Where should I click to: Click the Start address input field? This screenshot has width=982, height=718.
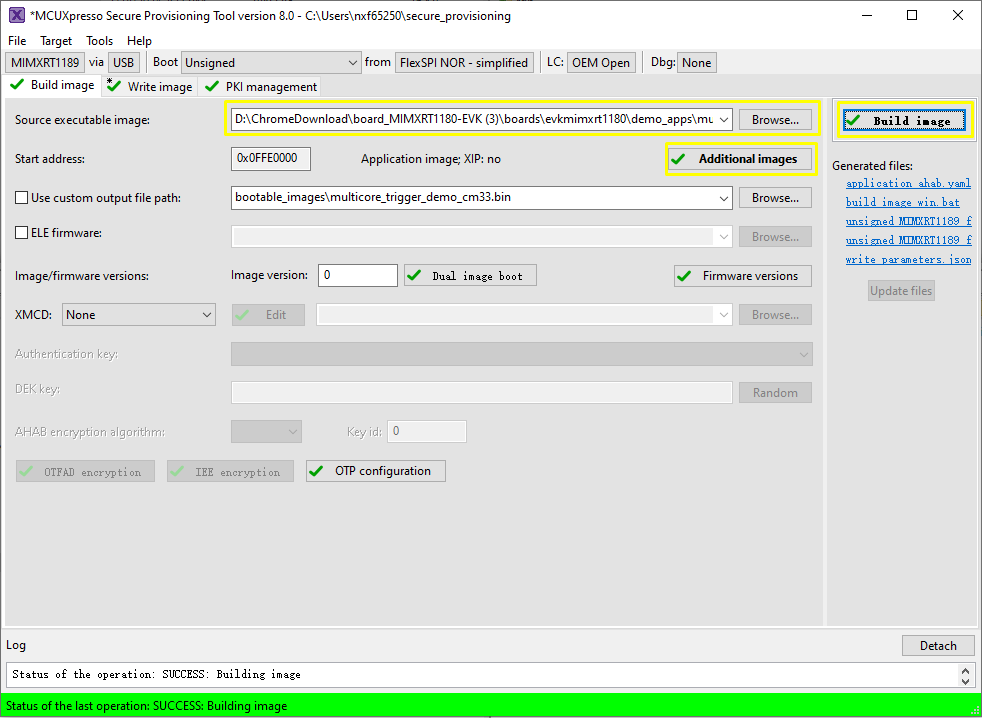[x=270, y=158]
